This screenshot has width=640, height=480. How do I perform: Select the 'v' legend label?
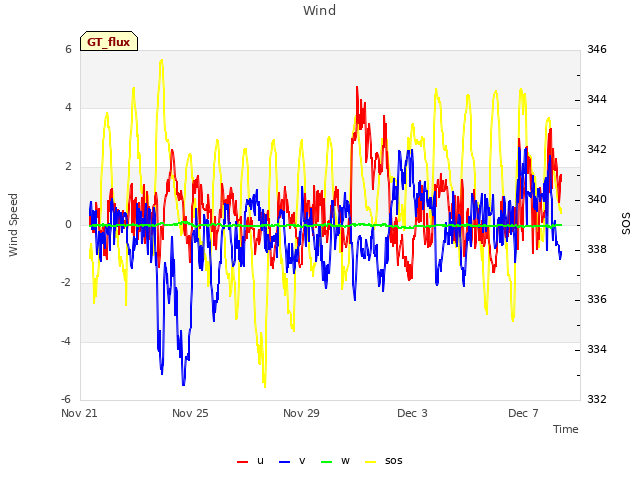pyautogui.click(x=302, y=461)
